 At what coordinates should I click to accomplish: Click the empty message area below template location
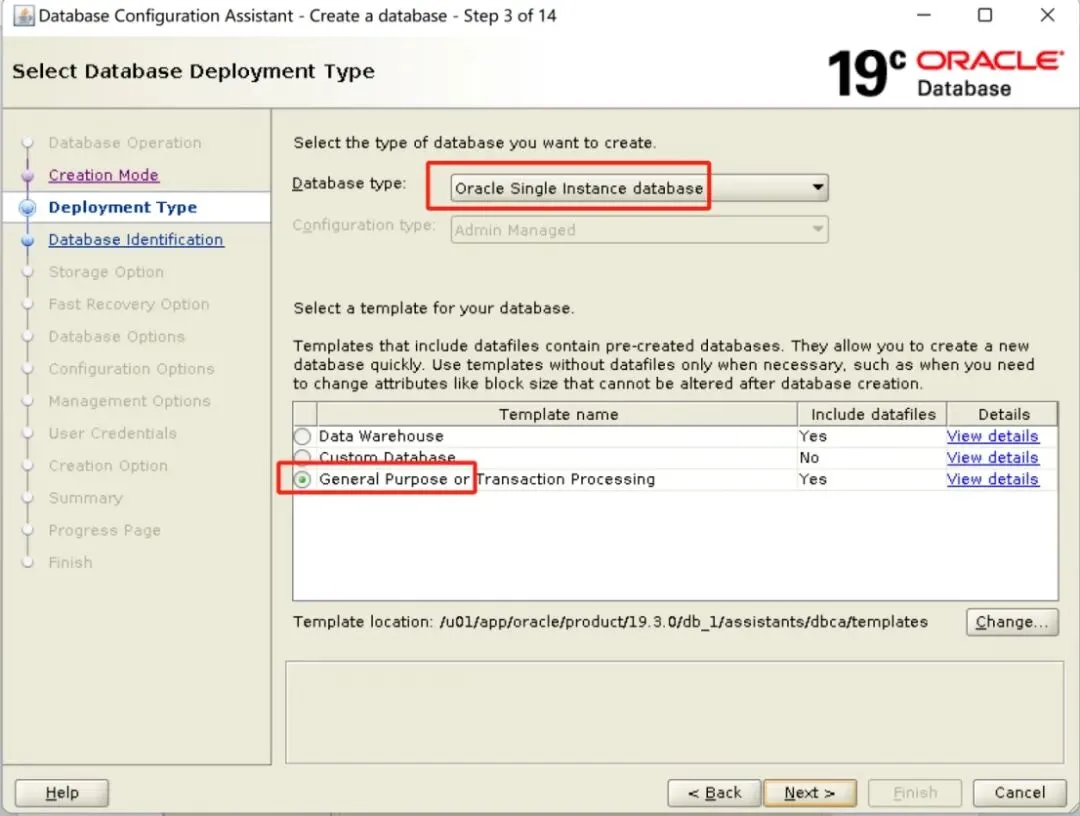tap(674, 713)
